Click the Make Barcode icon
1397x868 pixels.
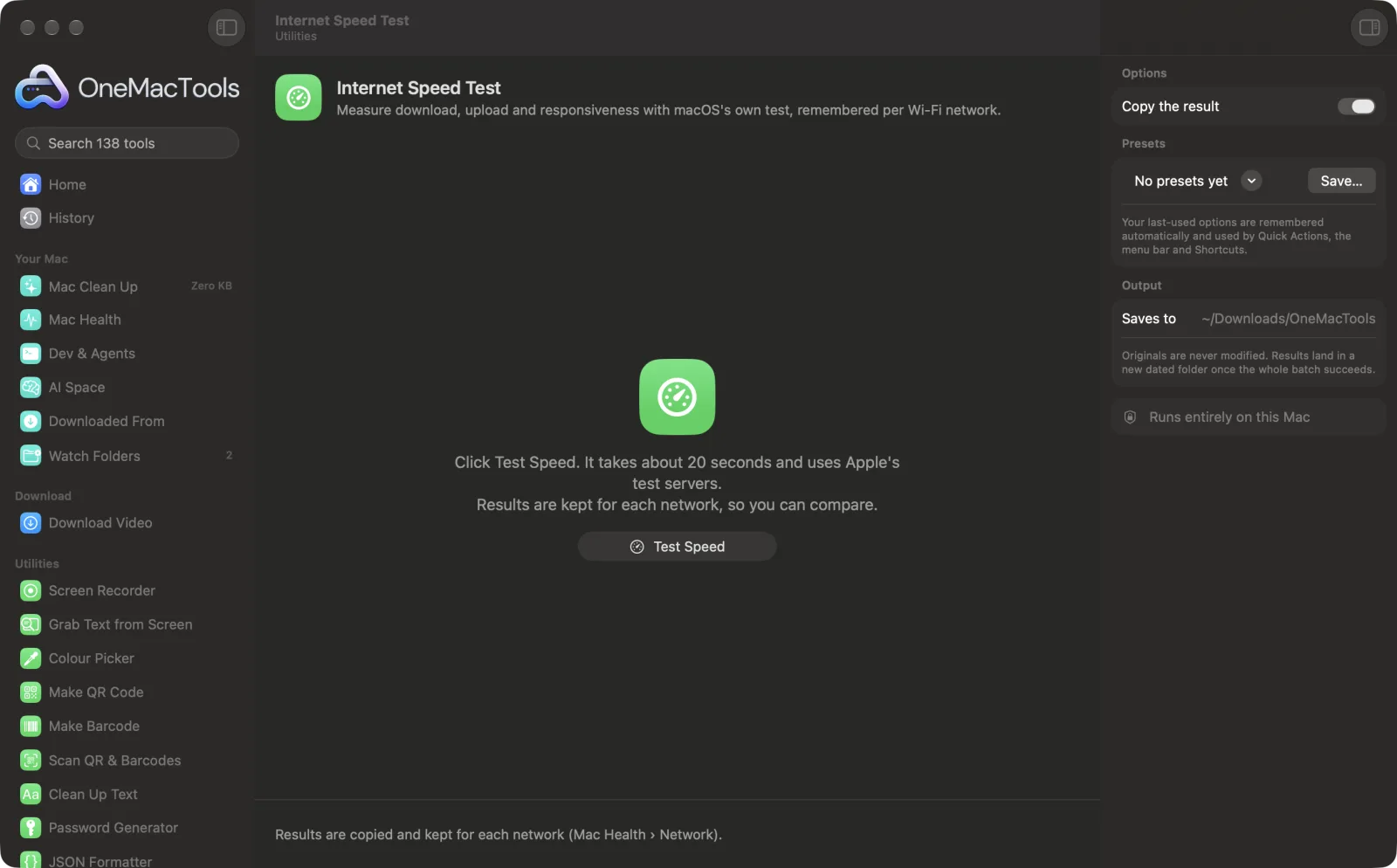pos(31,727)
